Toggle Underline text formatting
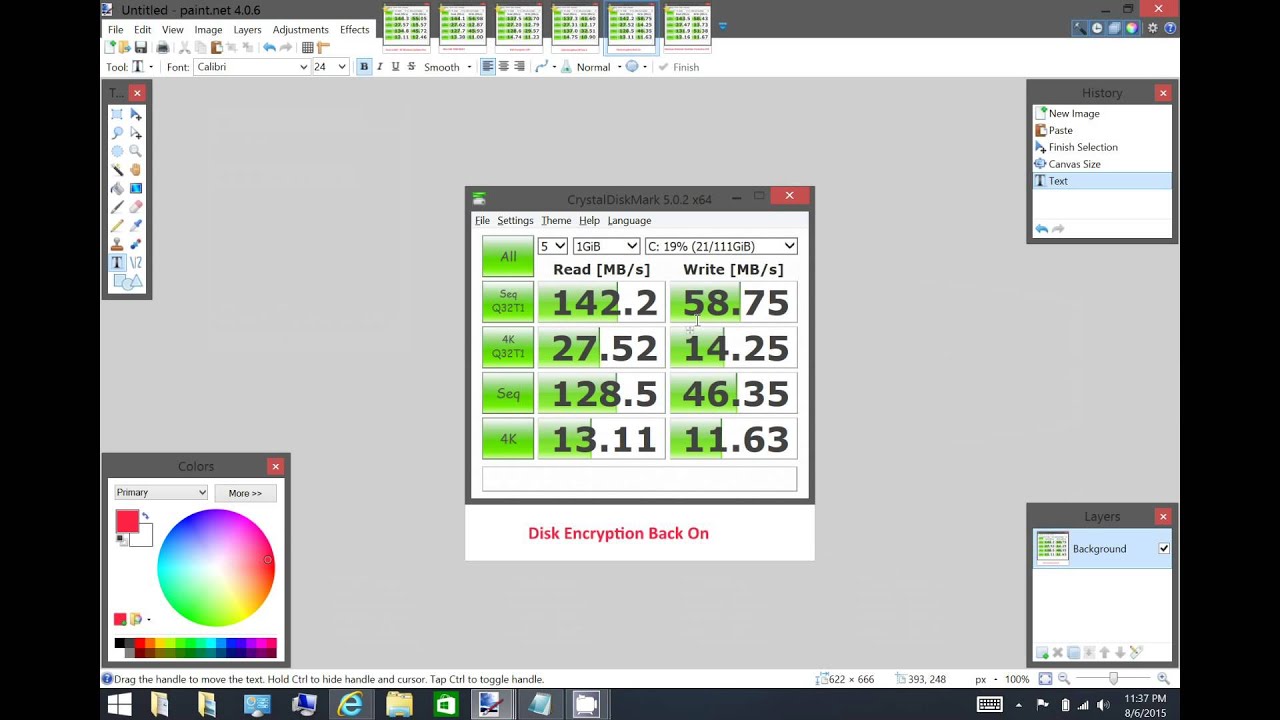 tap(395, 67)
